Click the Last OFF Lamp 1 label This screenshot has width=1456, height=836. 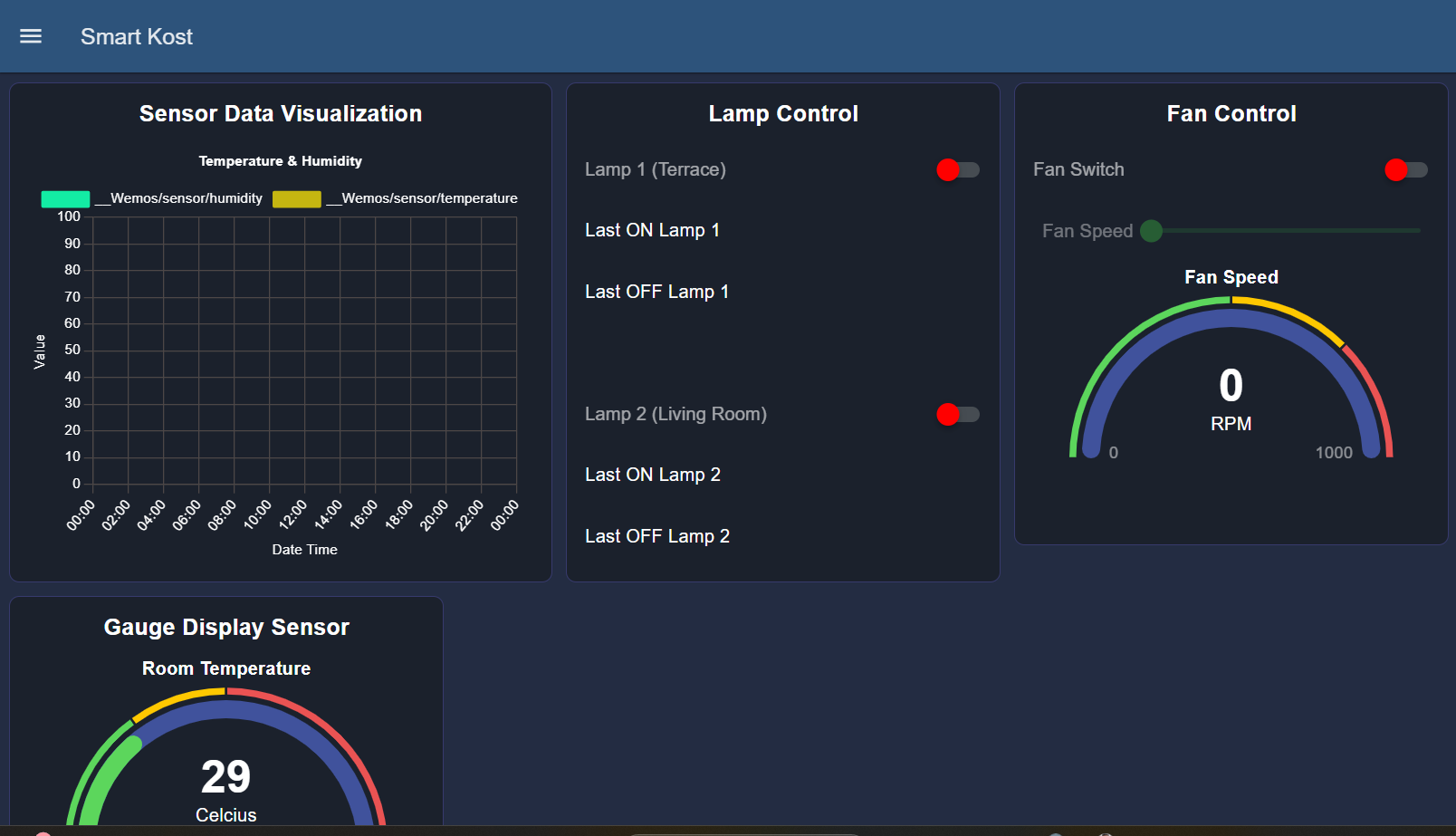[656, 291]
